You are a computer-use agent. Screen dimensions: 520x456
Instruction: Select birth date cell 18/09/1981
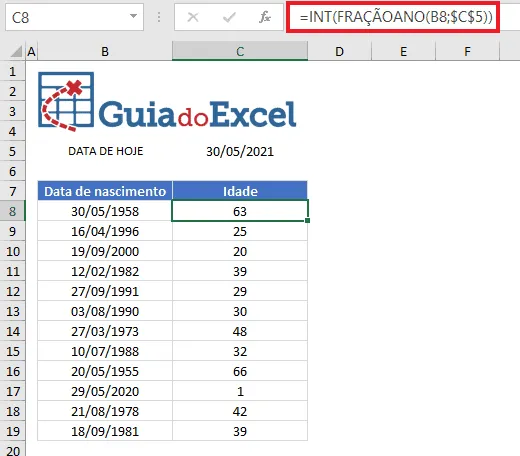[x=105, y=431]
